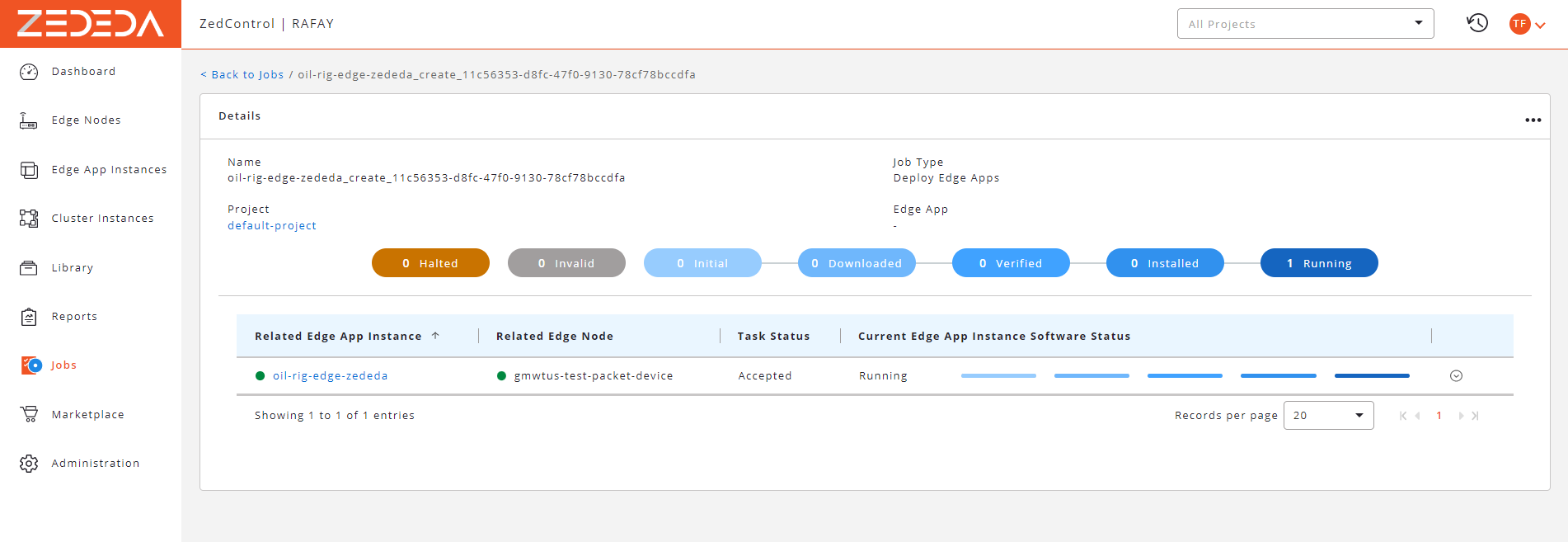
Task: Click the ZEDEDA logo
Action: (x=91, y=24)
